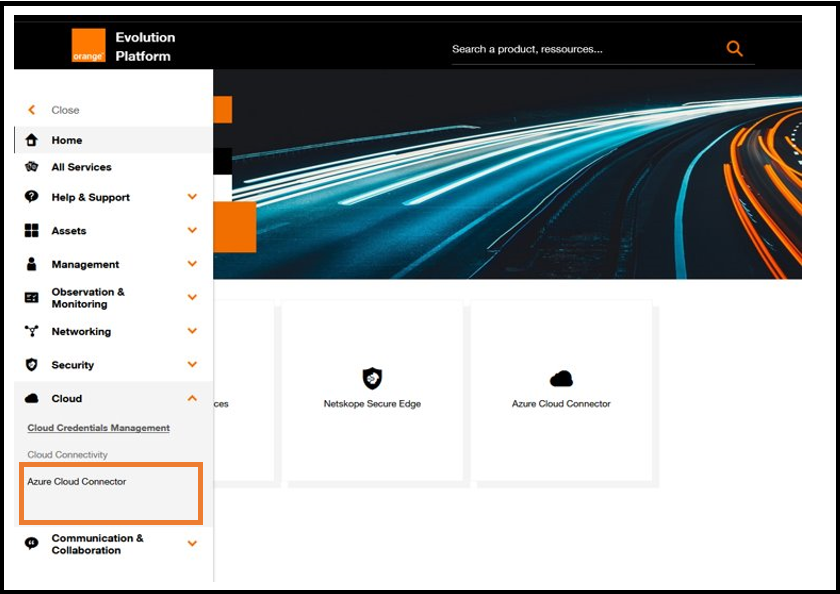
Task: Click the Networking nodes icon
Action: pyautogui.click(x=32, y=331)
